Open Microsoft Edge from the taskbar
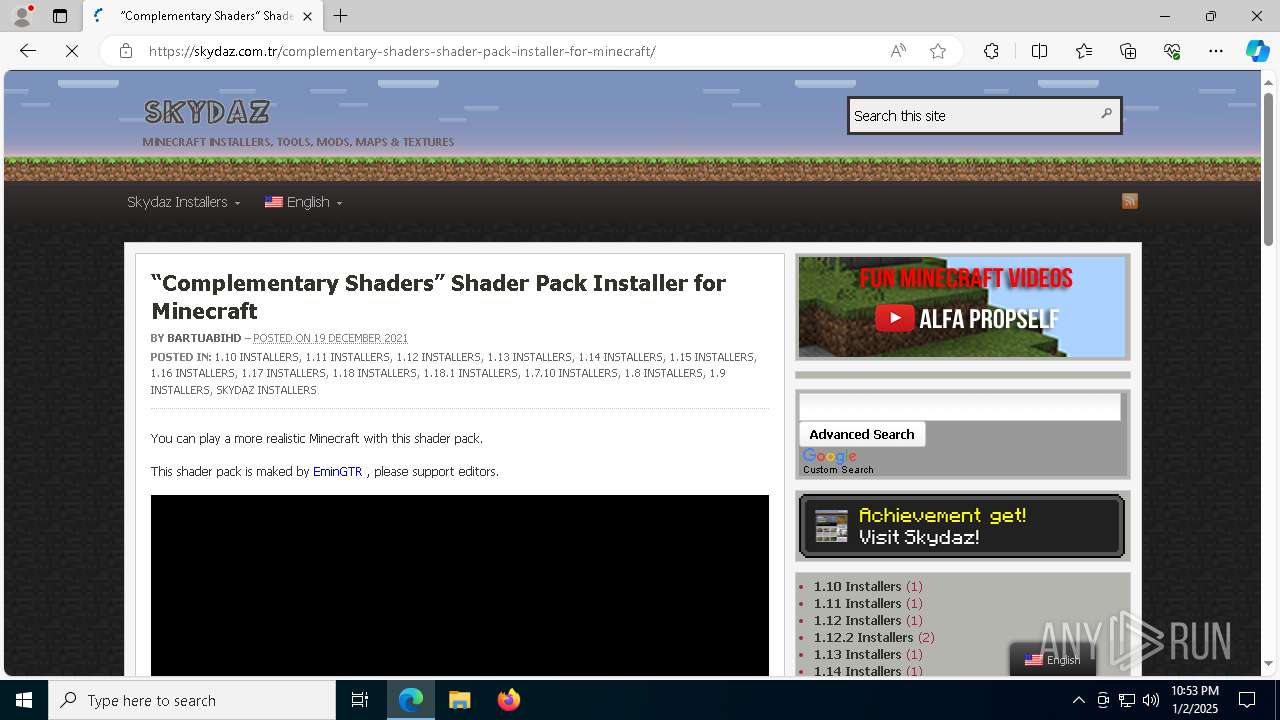This screenshot has height=720, width=1280. (411, 700)
